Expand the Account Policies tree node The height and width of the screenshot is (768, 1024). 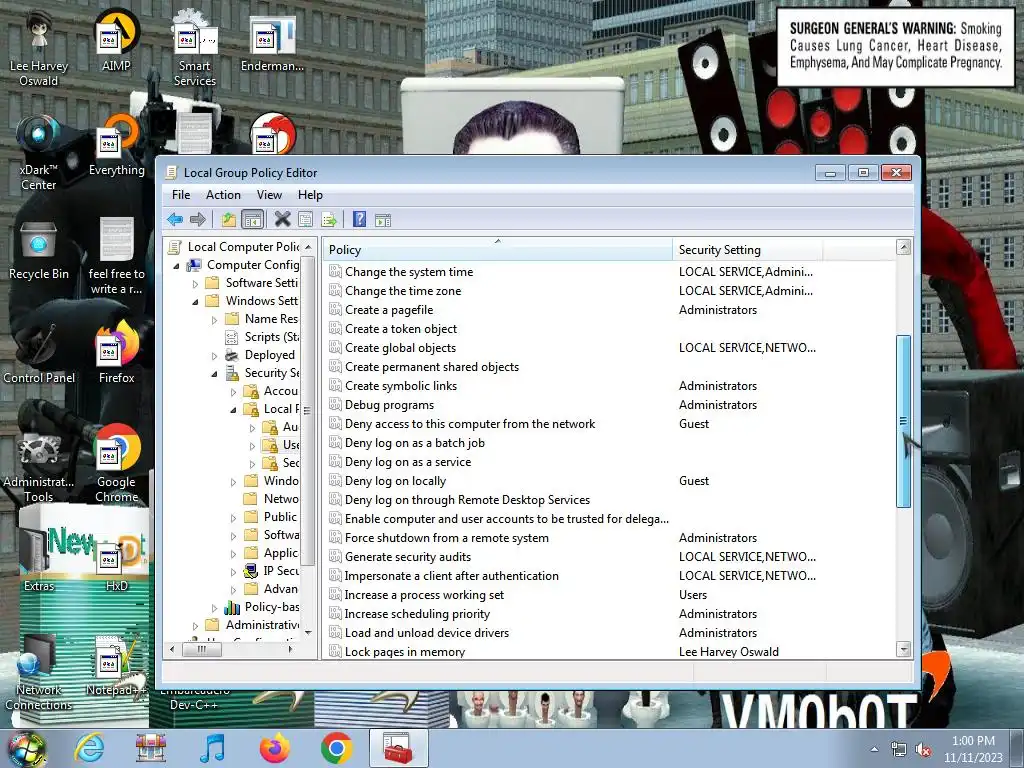point(233,391)
